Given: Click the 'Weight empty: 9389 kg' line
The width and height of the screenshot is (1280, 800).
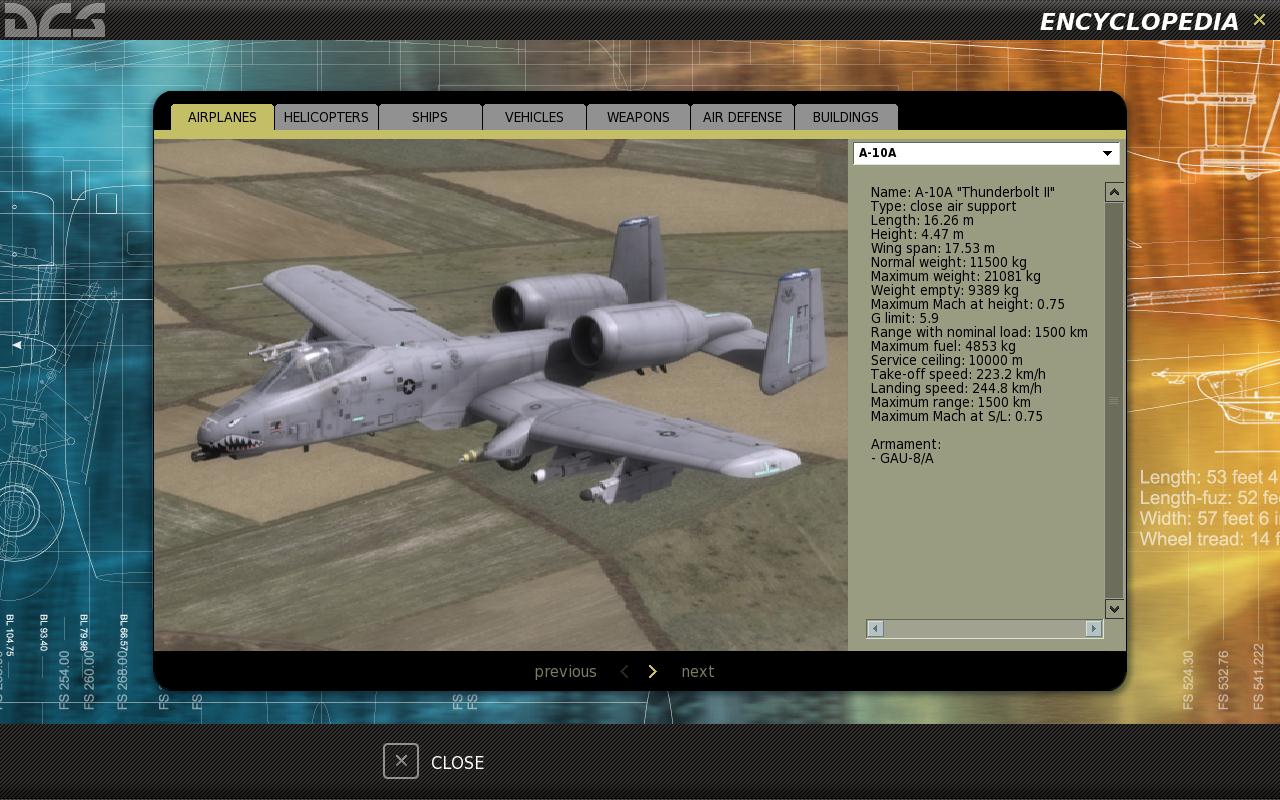Looking at the screenshot, I should coord(944,290).
